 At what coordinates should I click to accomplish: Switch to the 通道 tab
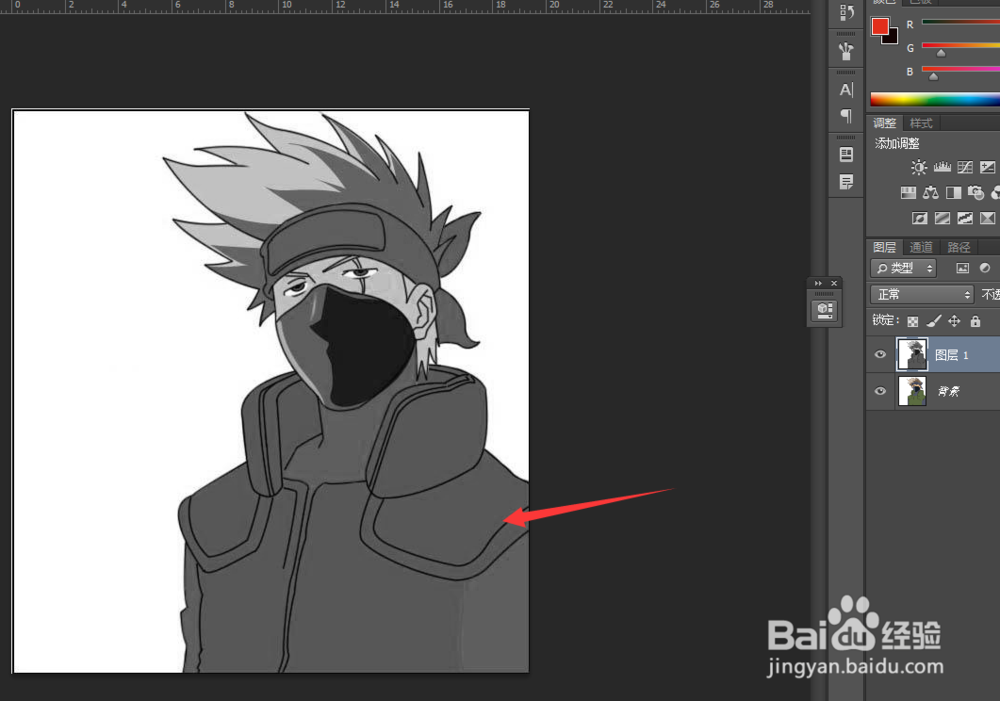pos(921,247)
